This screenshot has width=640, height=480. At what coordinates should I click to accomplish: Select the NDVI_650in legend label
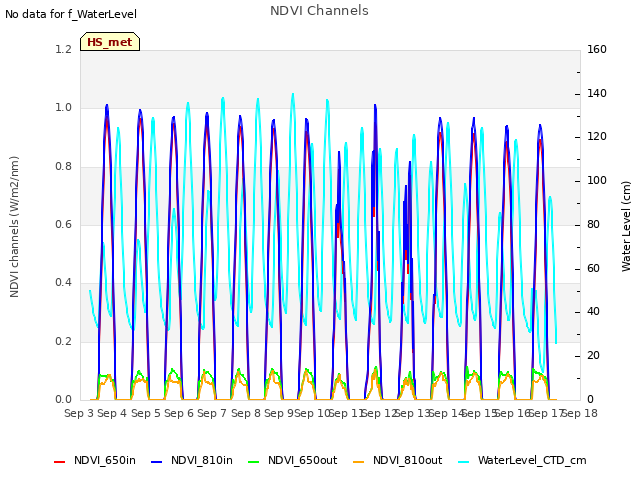pyautogui.click(x=104, y=460)
